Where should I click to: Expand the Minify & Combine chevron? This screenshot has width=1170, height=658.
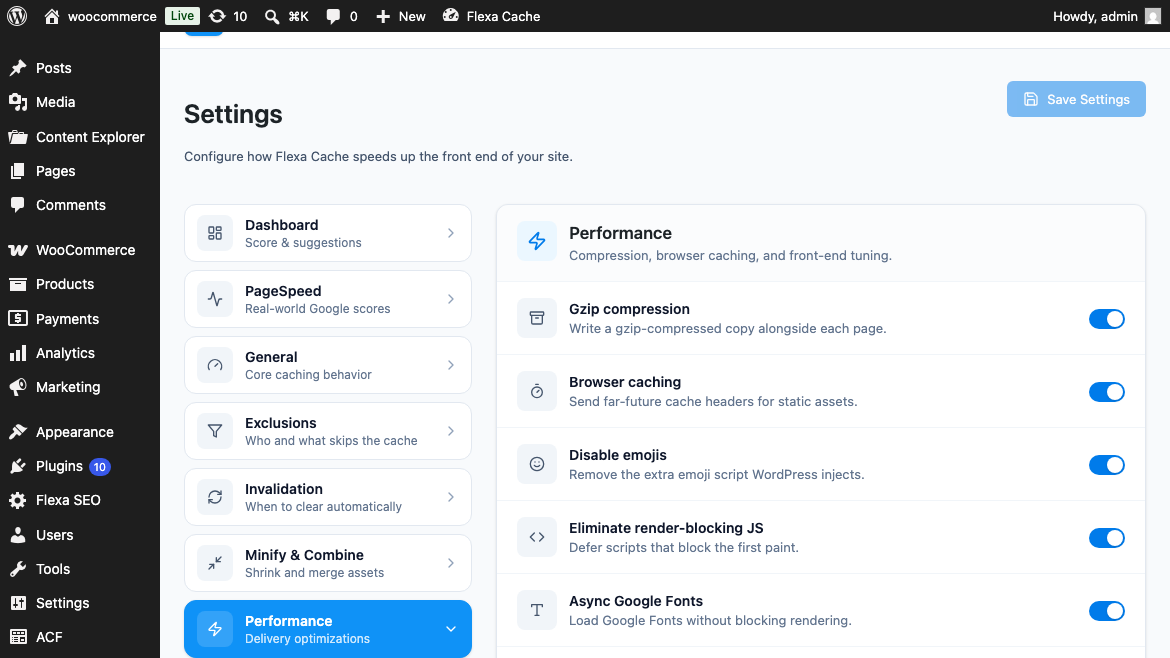tap(451, 563)
